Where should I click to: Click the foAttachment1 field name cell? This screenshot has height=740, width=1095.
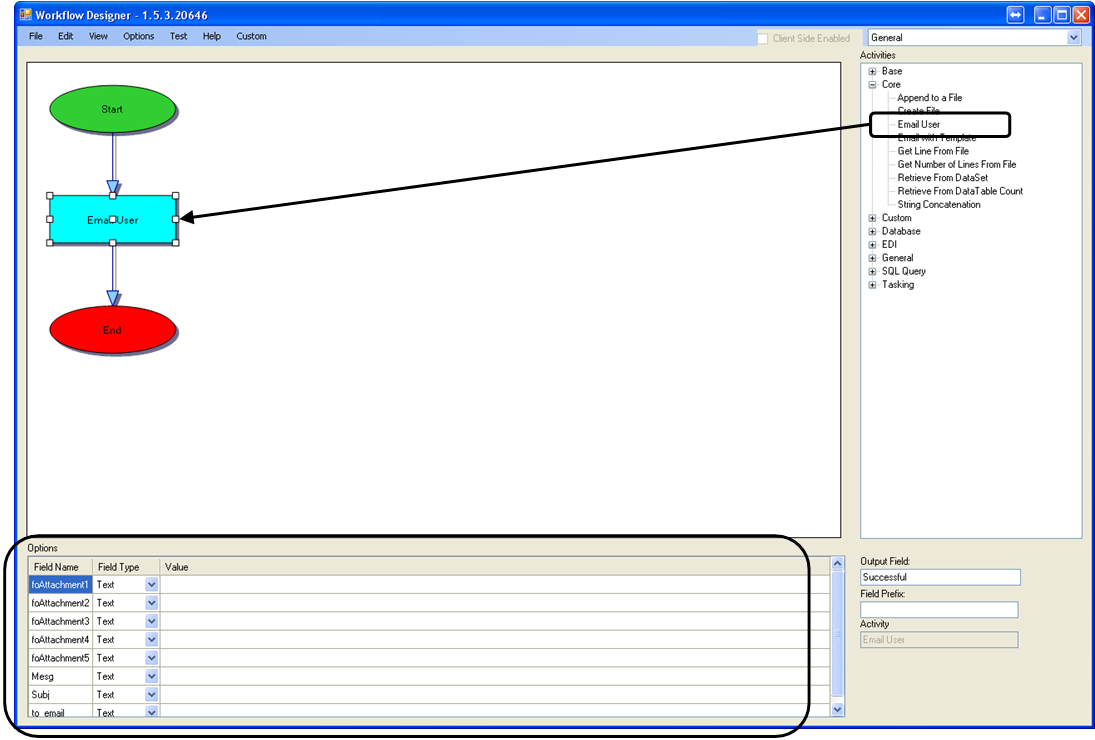pos(60,584)
